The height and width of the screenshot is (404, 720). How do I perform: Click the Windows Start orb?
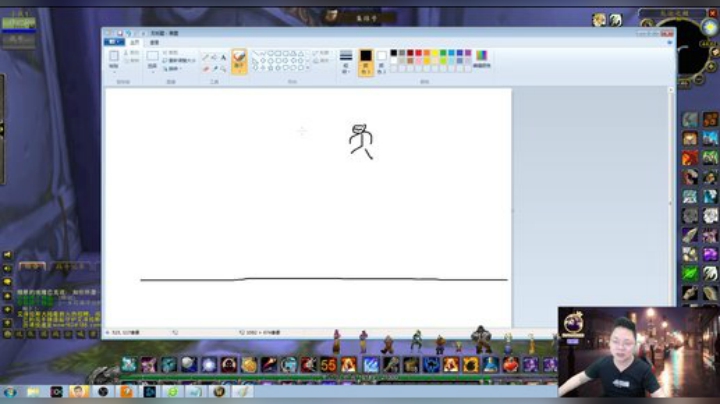click(10, 392)
